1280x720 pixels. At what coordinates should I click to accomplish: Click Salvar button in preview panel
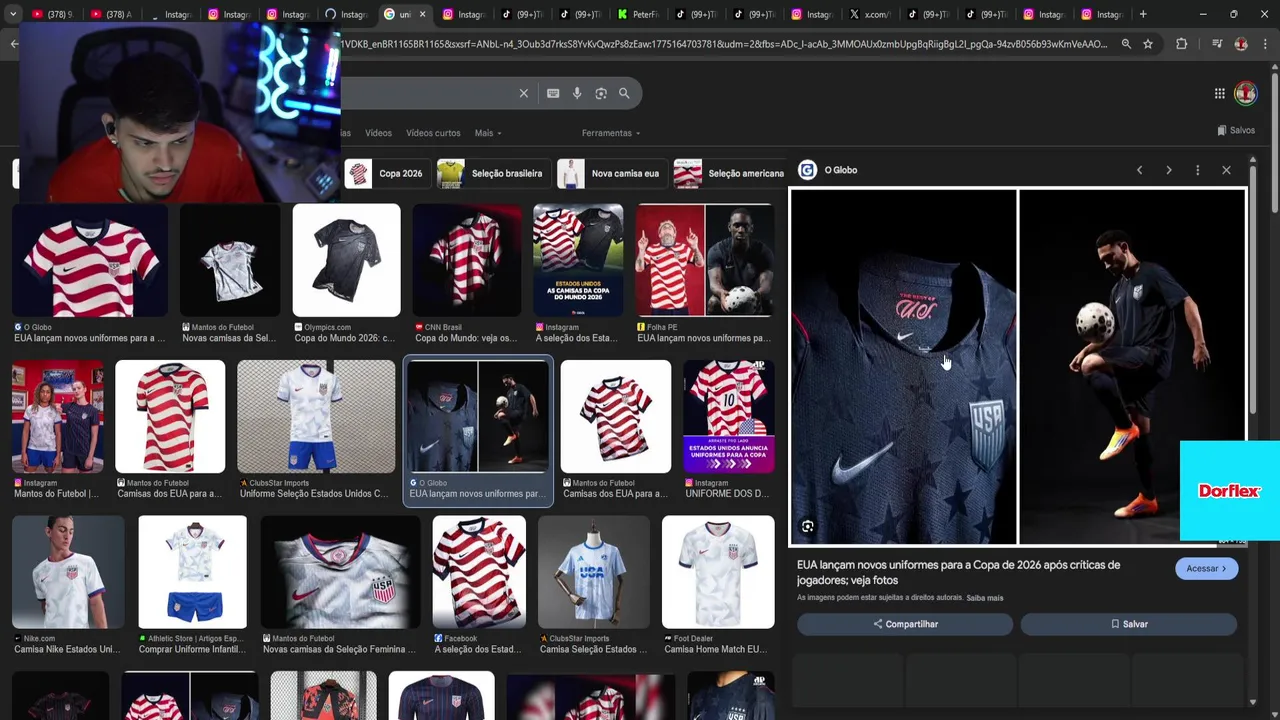(x=1129, y=624)
